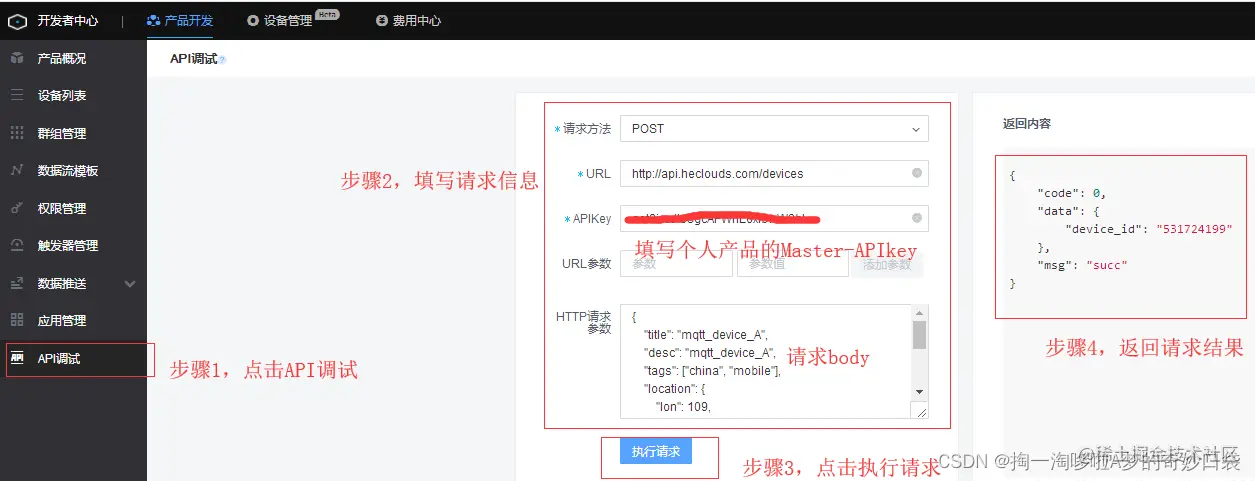Open 设备列表 in the sidebar
1255x481 pixels.
(x=62, y=95)
